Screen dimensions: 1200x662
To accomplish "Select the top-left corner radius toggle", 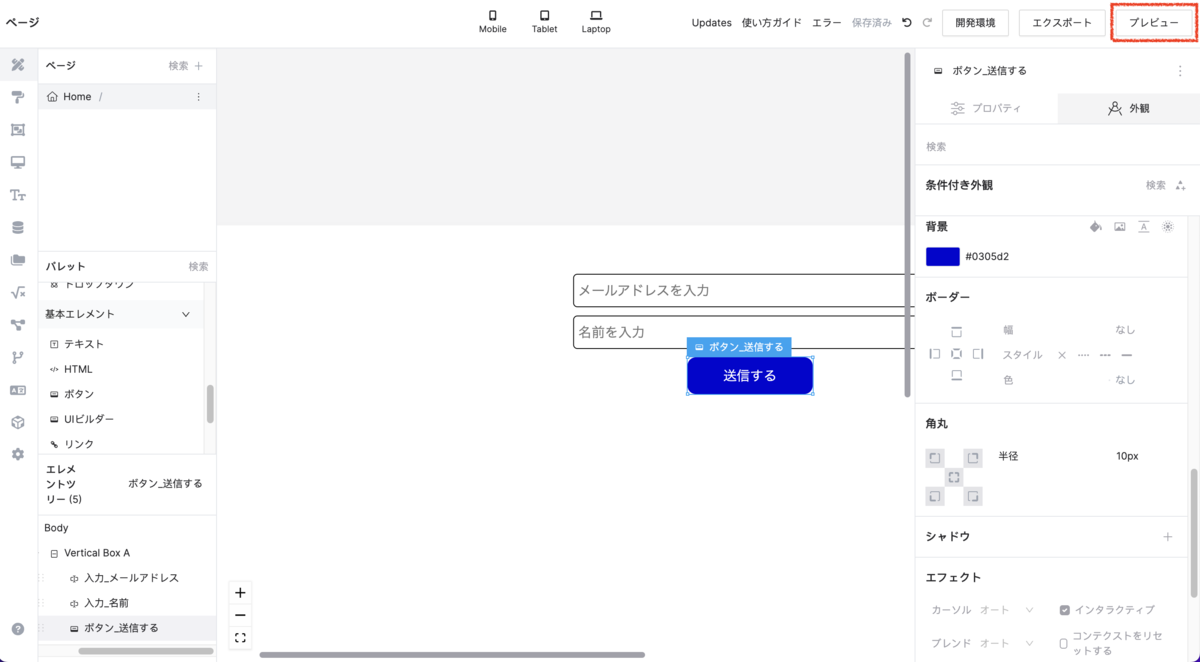I will pyautogui.click(x=935, y=458).
